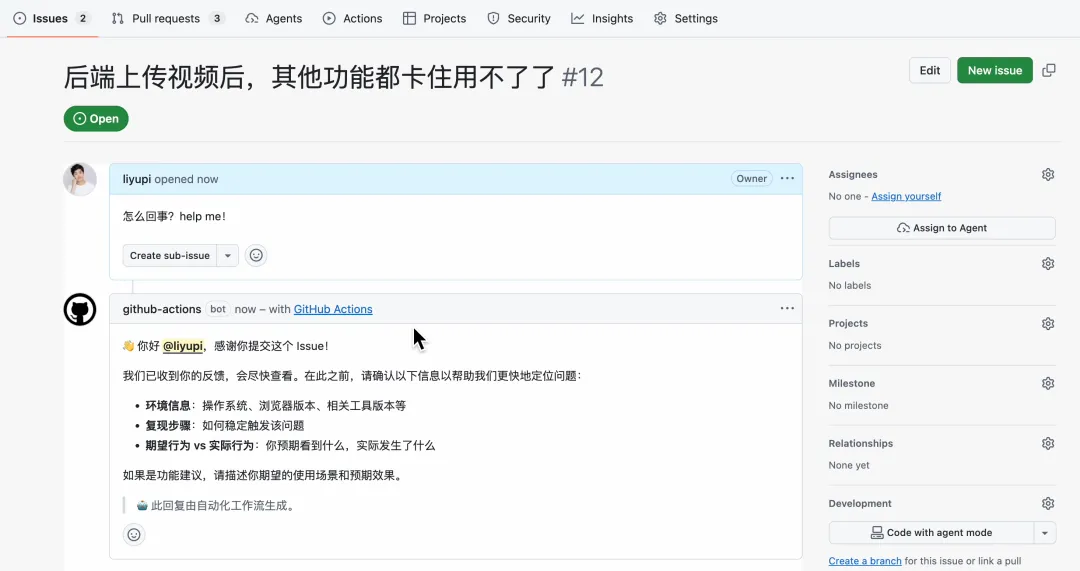Click the Relationships heading
Screen dimensions: 1080x571
point(860,443)
